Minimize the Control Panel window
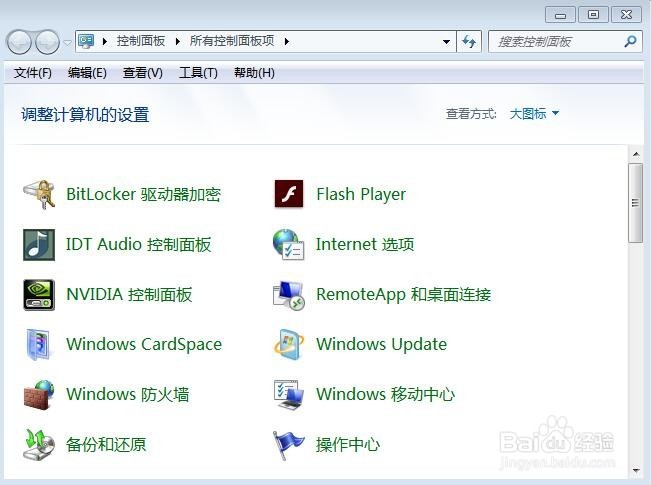651x485 pixels. pos(560,15)
